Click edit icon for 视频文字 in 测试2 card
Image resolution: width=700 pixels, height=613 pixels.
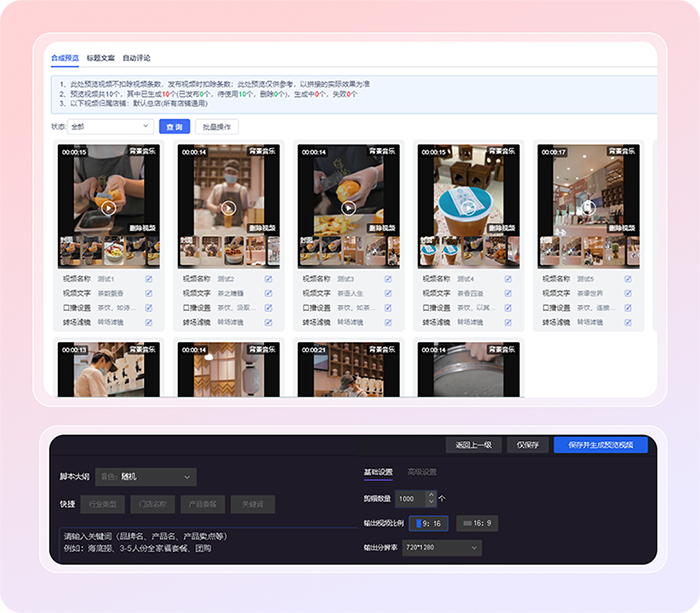pos(268,294)
